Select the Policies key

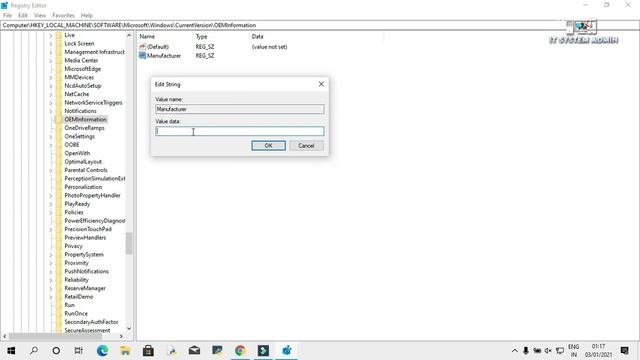click(74, 212)
